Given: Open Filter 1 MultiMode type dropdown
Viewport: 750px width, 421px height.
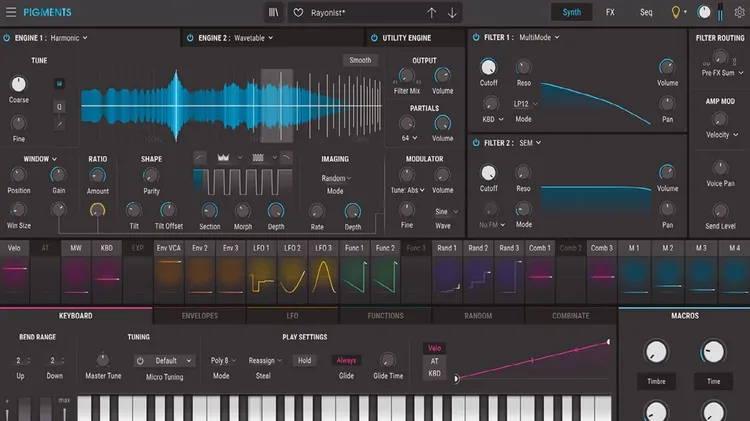Looking at the screenshot, I should tap(539, 37).
